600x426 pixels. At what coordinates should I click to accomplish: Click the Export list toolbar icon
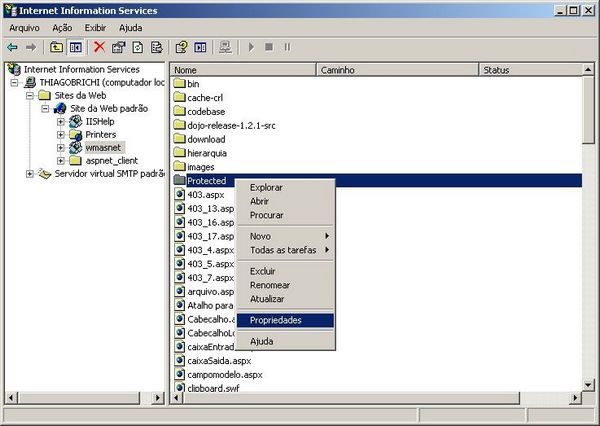[157, 47]
